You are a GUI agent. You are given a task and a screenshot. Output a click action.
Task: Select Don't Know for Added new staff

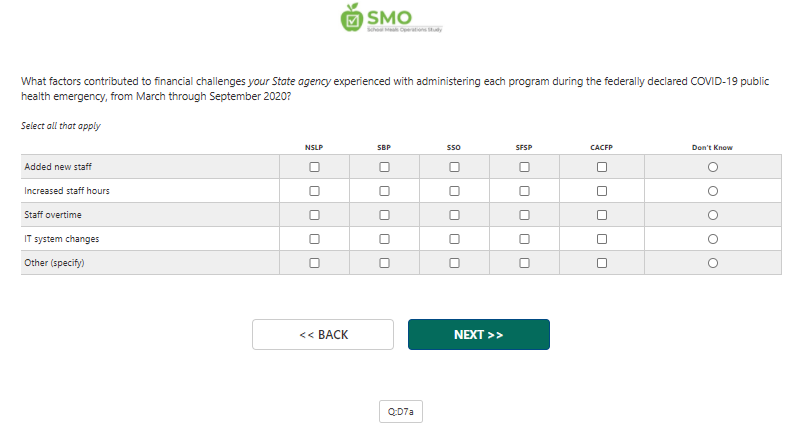click(713, 167)
